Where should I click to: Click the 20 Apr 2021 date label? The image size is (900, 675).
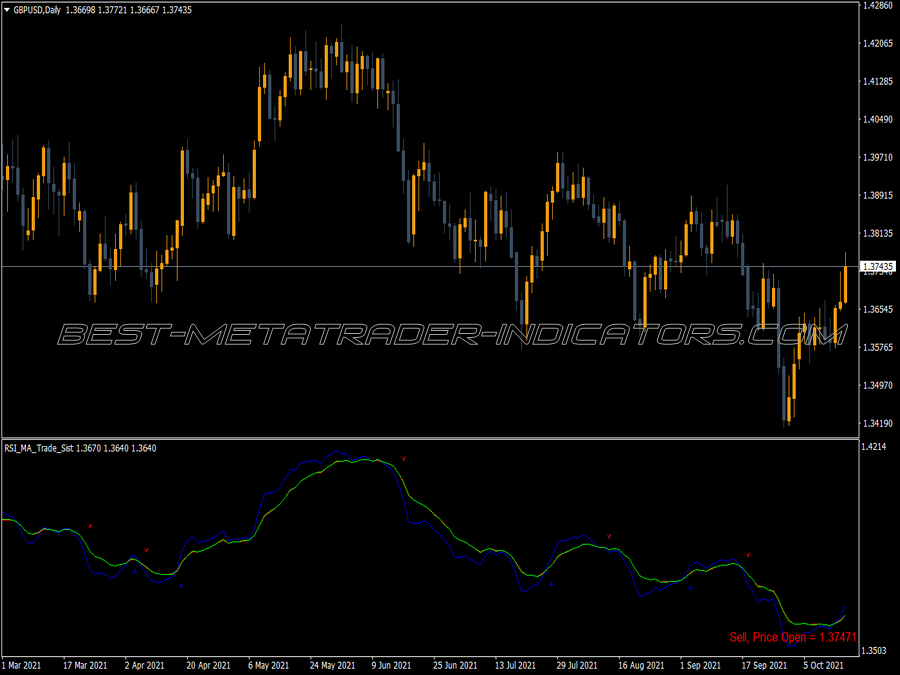point(208,666)
